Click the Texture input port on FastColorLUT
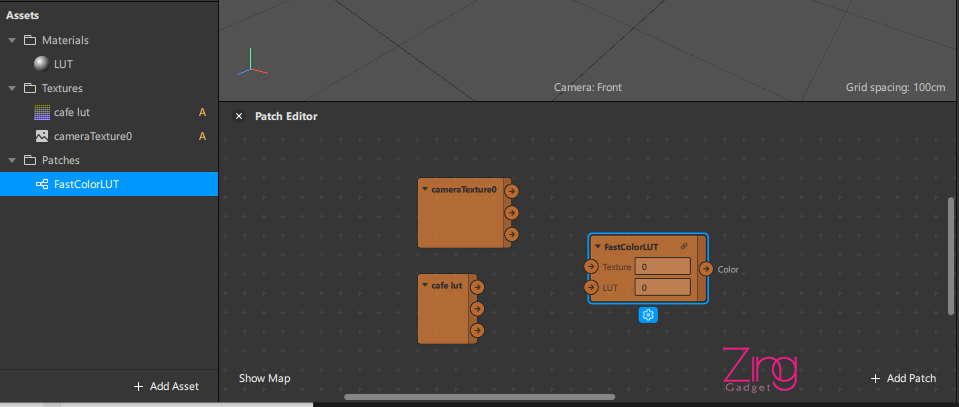The width and height of the screenshot is (959, 407). click(591, 267)
